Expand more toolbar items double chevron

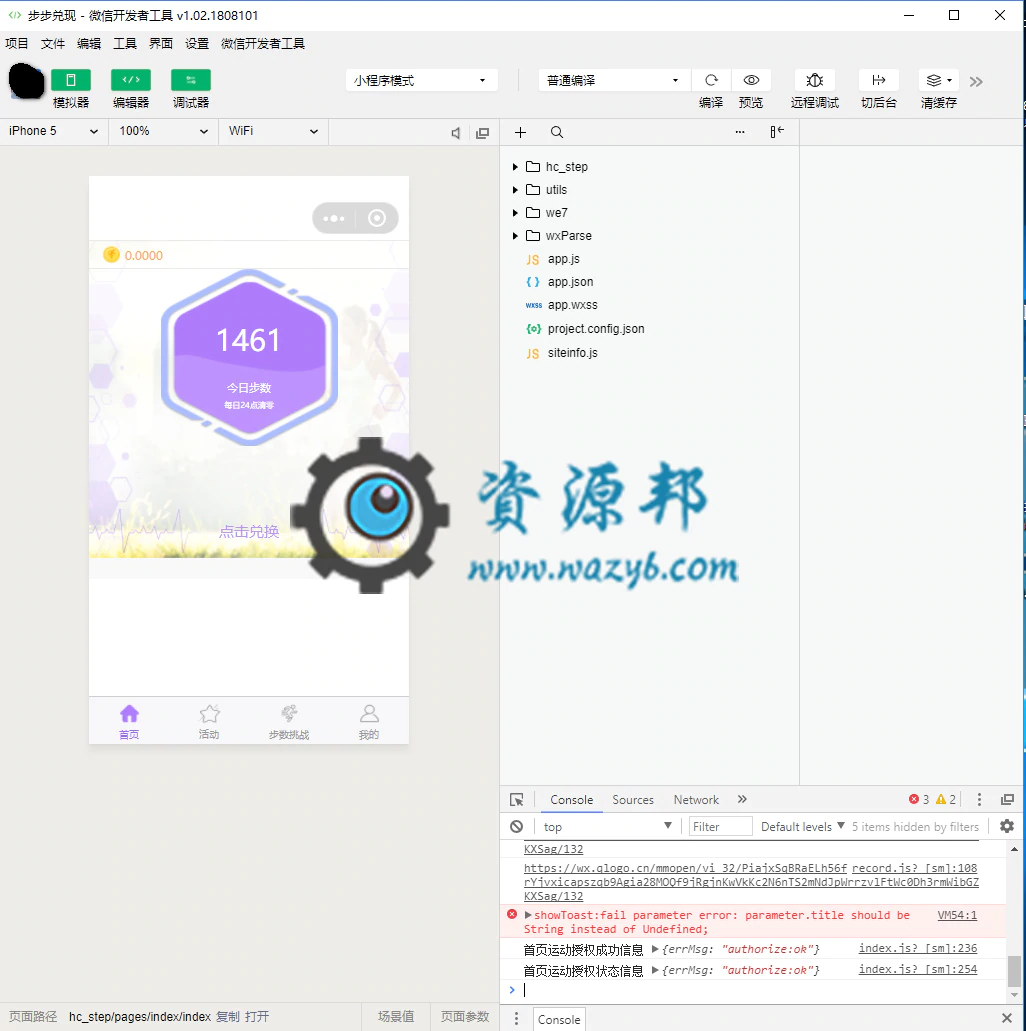tap(976, 82)
